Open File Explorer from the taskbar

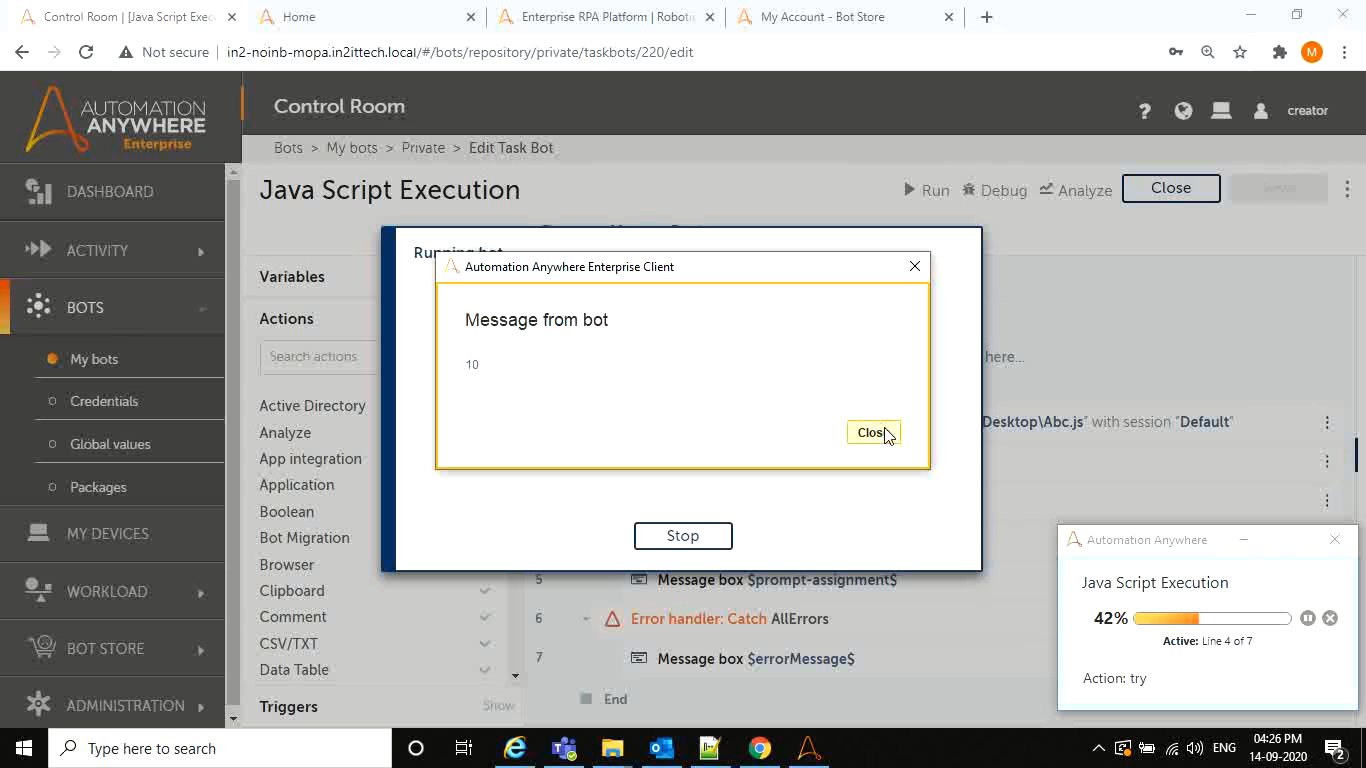click(x=612, y=748)
